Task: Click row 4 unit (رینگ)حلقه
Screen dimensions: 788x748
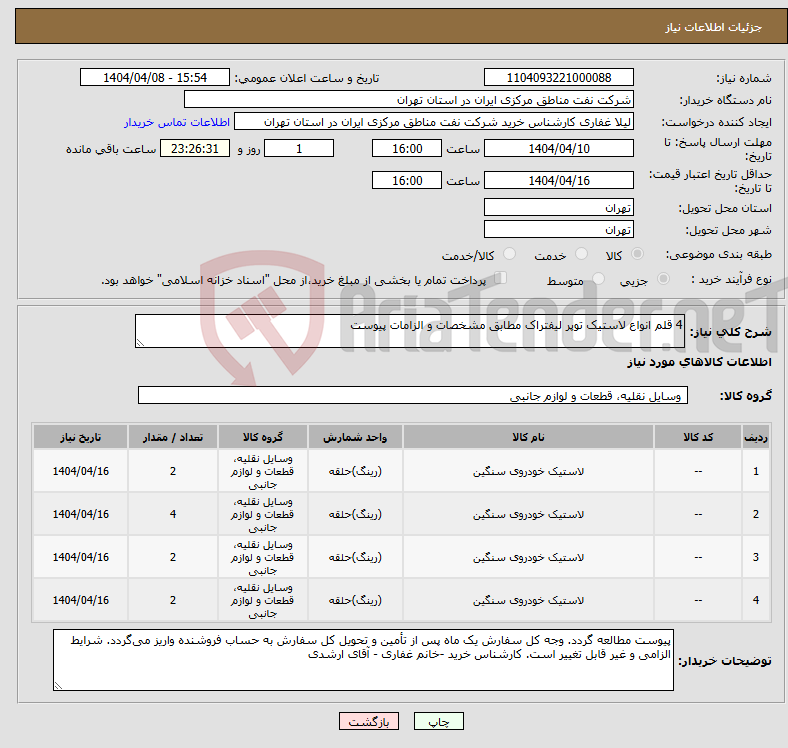Action: click(x=355, y=600)
